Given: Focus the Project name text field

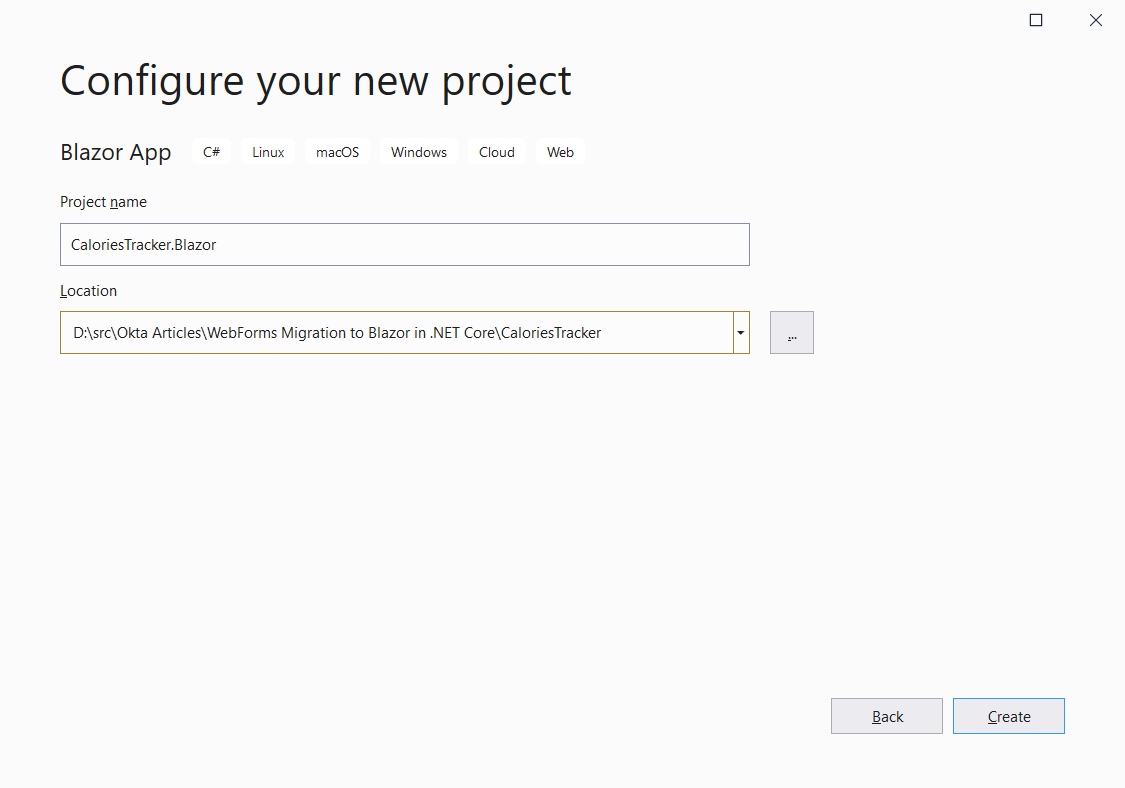Looking at the screenshot, I should click(404, 244).
